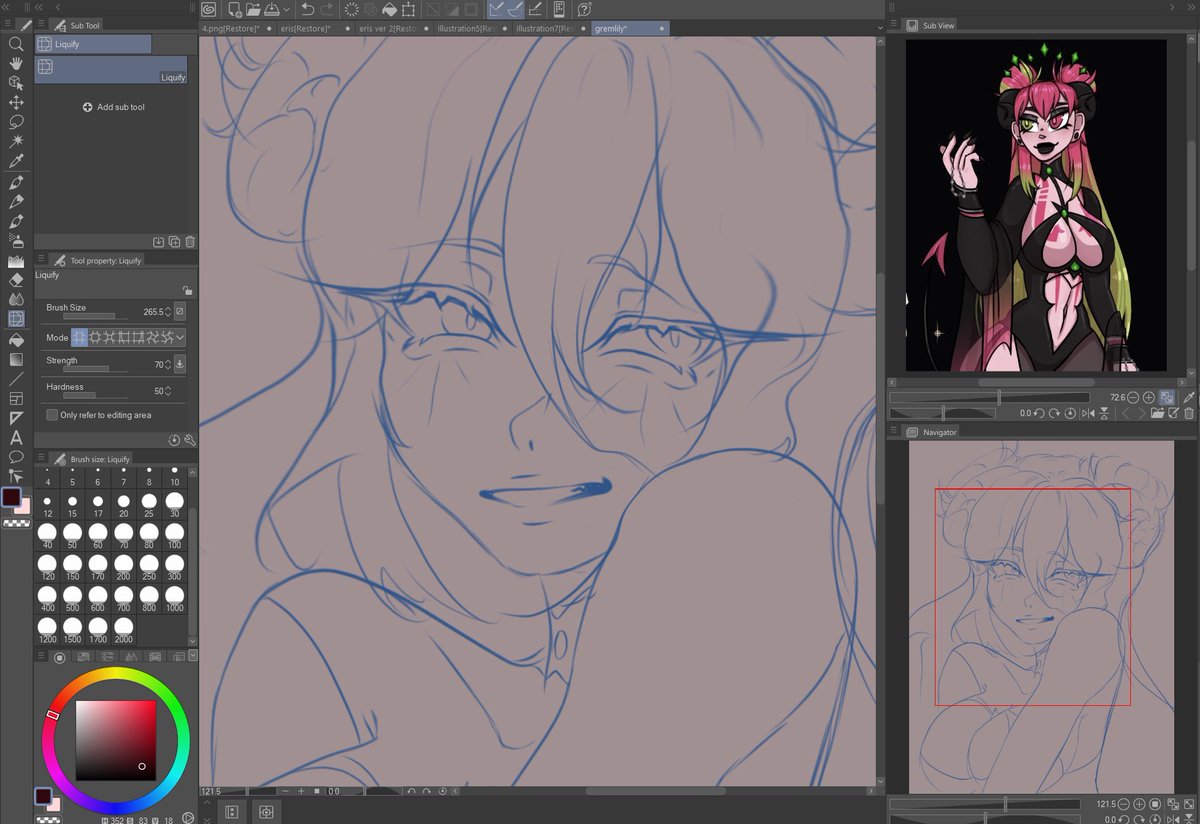The image size is (1200, 824).
Task: Select the Lasso selection tool
Action: 16,122
